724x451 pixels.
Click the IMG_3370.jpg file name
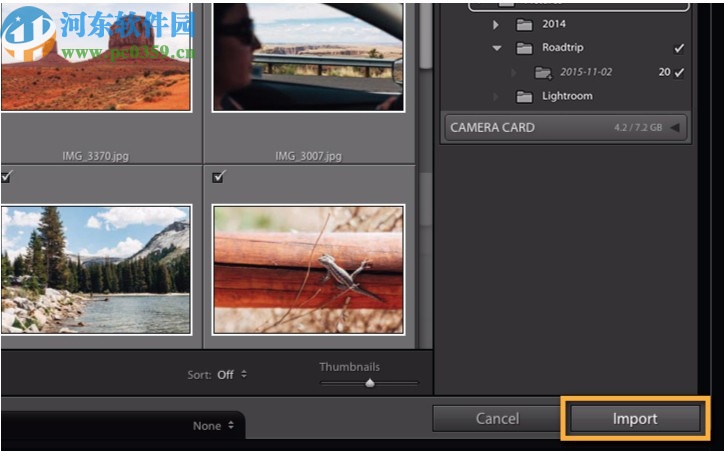[x=96, y=156]
